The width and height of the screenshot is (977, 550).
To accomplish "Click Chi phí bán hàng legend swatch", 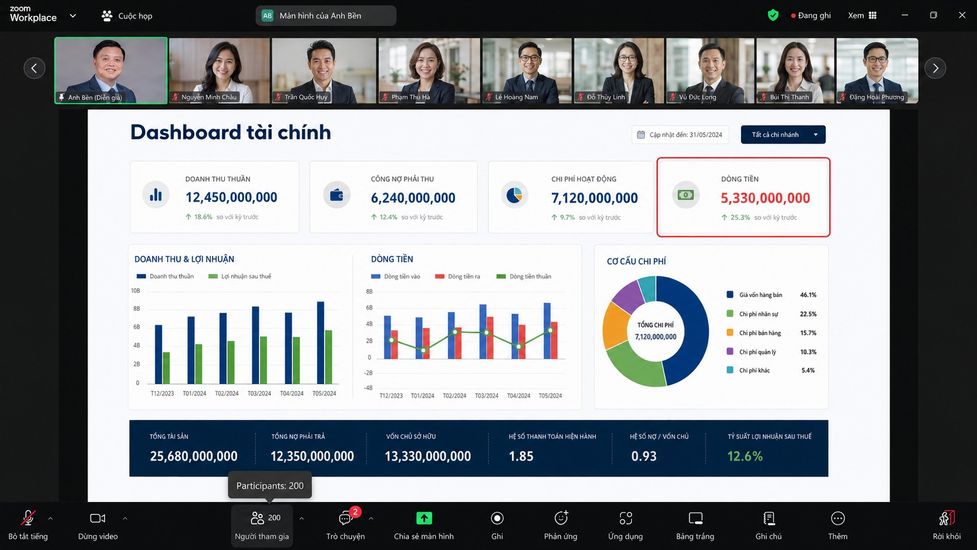I will click(x=730, y=333).
